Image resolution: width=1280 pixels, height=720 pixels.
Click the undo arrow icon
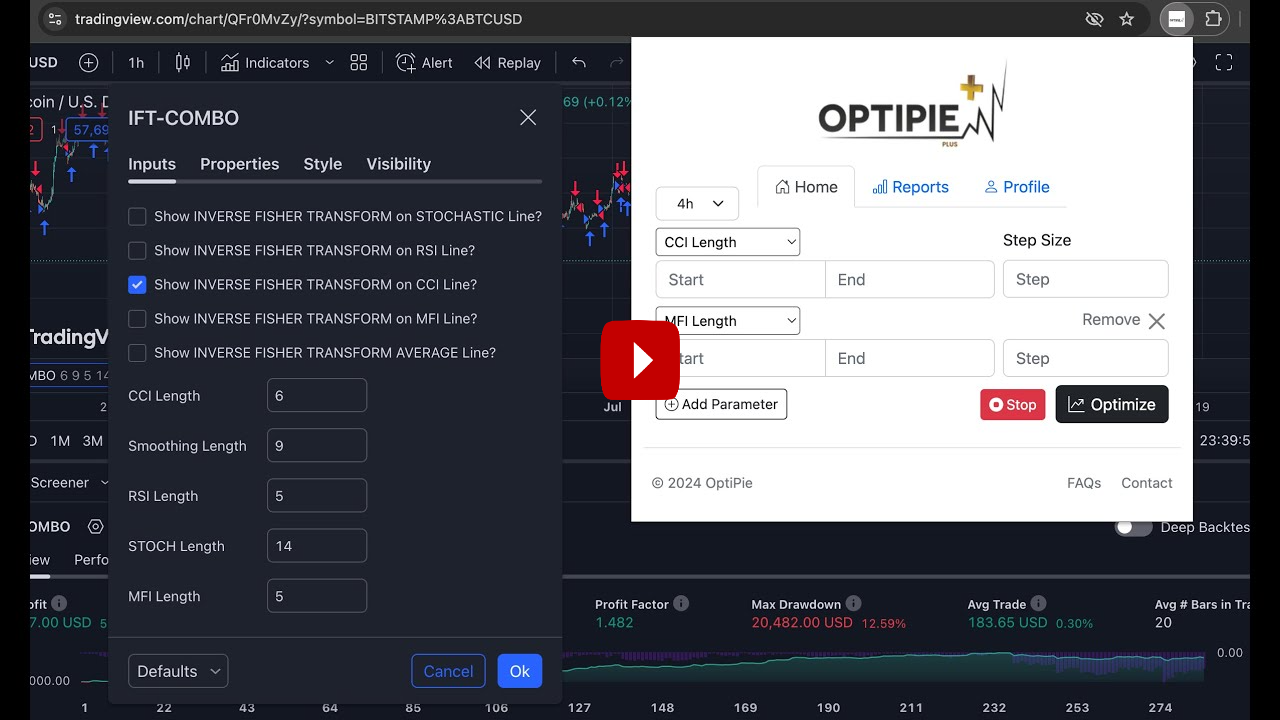coord(579,62)
